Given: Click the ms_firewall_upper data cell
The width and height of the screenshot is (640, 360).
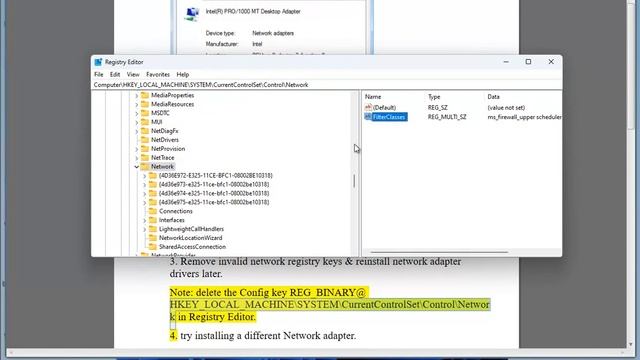Looking at the screenshot, I should [x=524, y=117].
